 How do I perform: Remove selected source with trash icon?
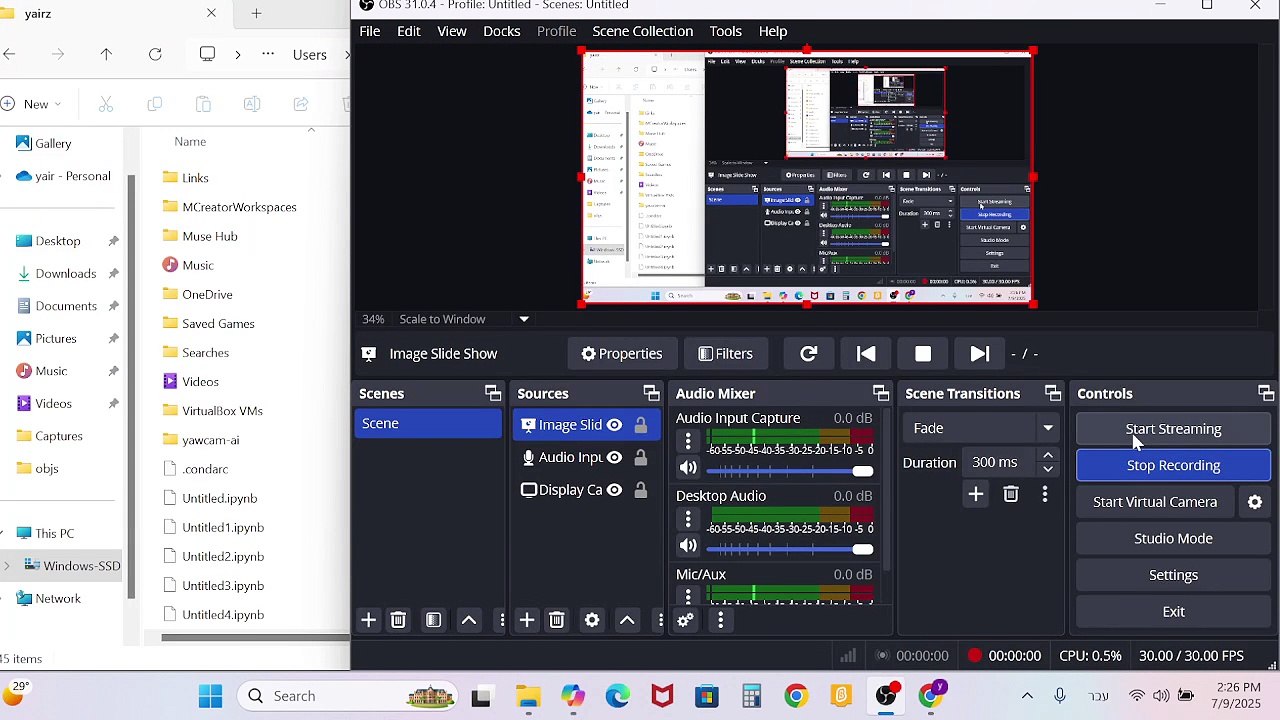(x=557, y=621)
